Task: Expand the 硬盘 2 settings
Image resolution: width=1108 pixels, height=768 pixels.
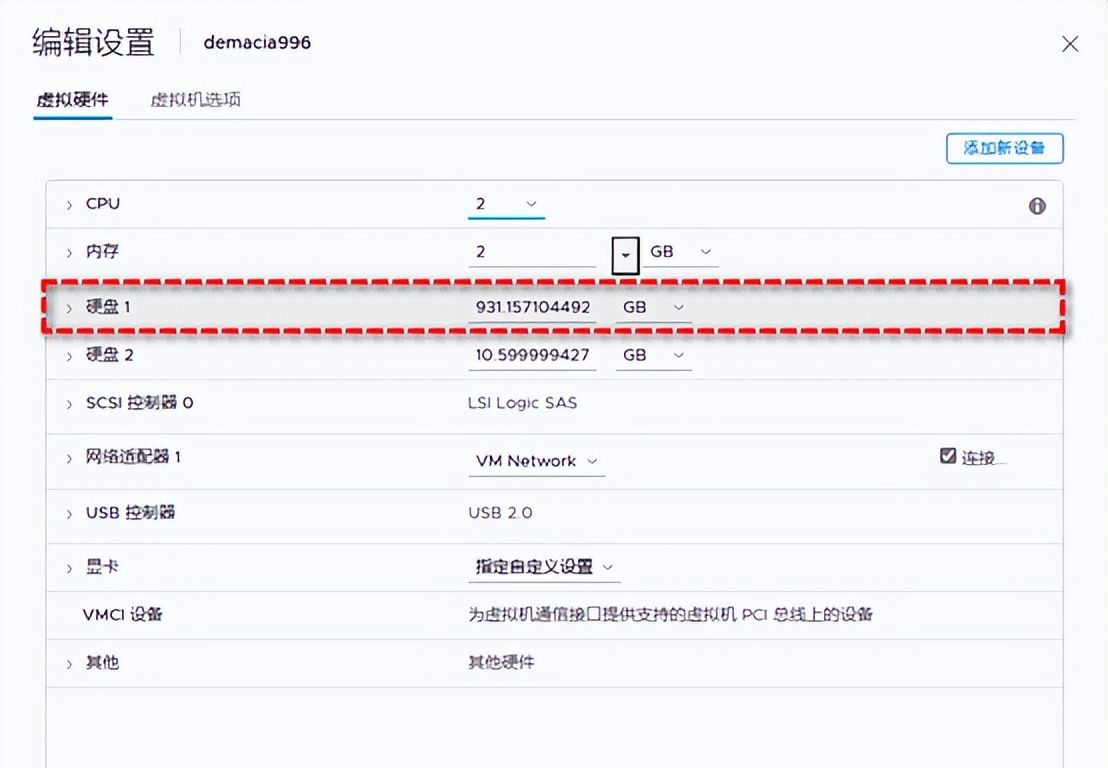Action: (68, 355)
